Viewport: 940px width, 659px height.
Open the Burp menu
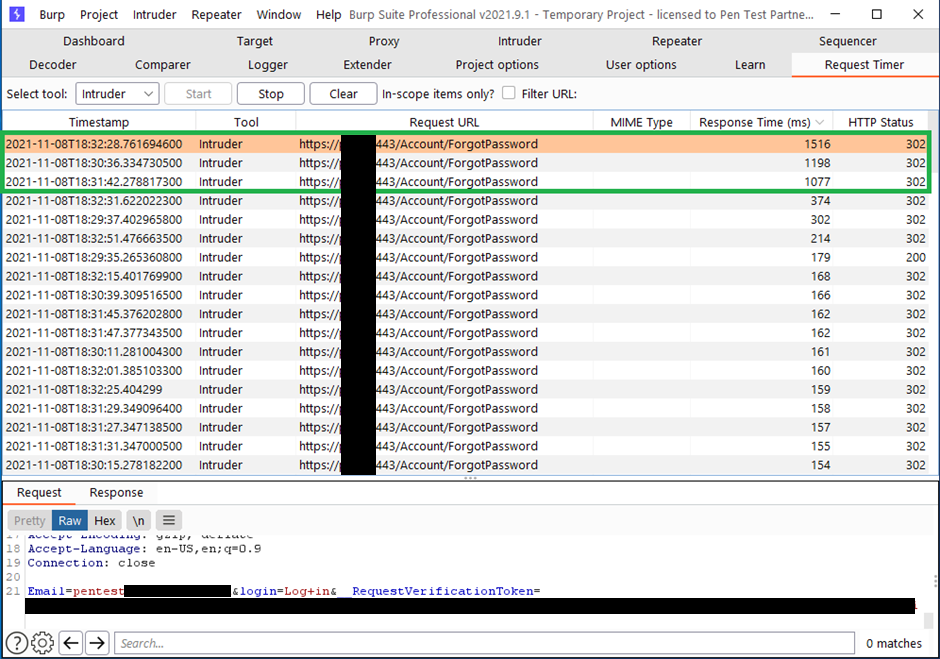52,14
